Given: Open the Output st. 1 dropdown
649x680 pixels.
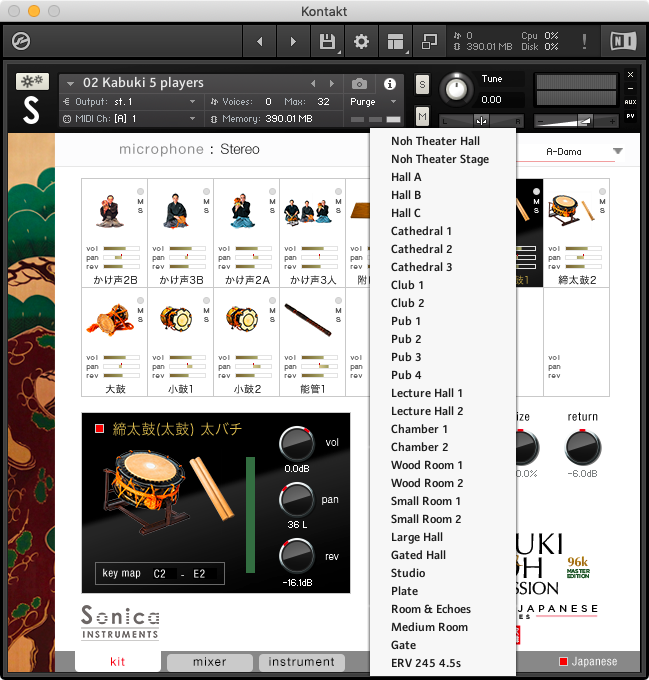Looking at the screenshot, I should (x=129, y=101).
